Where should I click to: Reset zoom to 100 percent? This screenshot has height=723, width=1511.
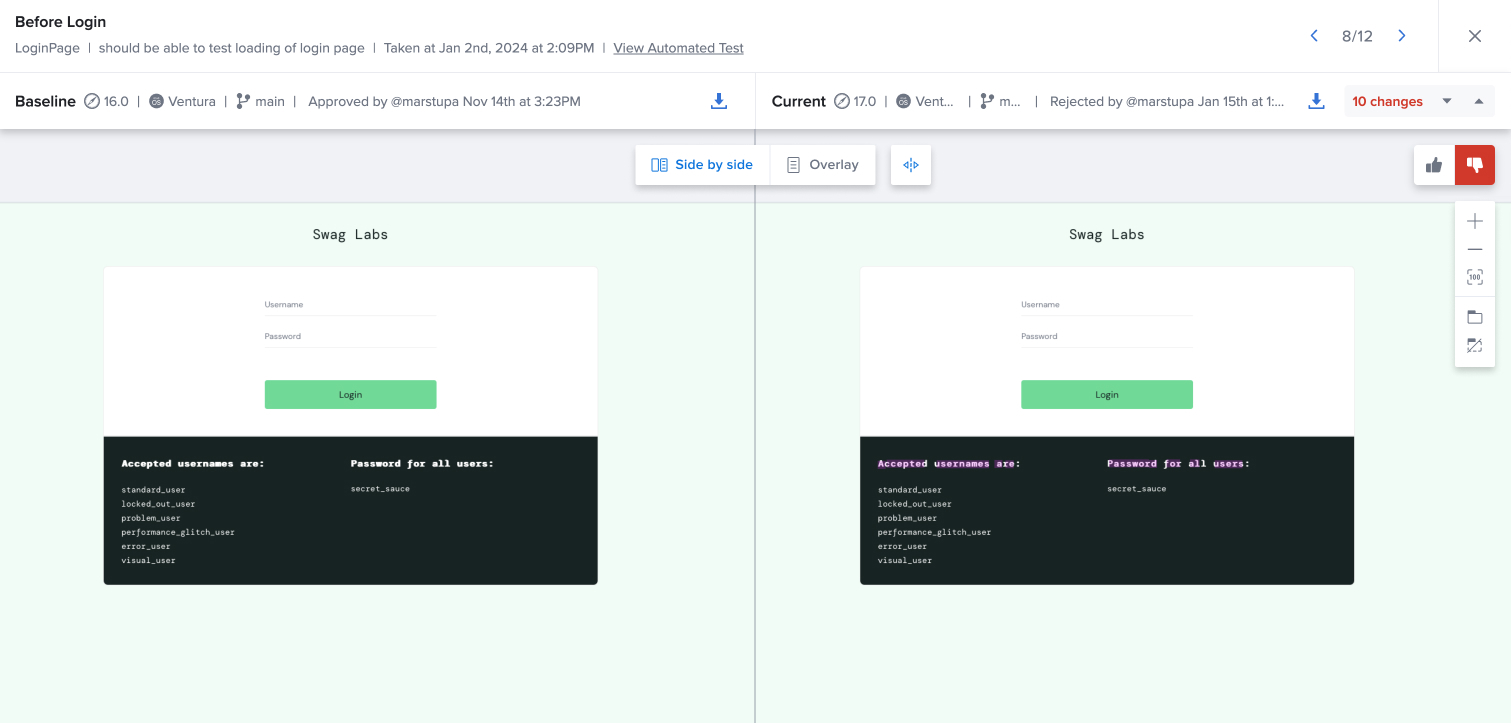point(1475,277)
